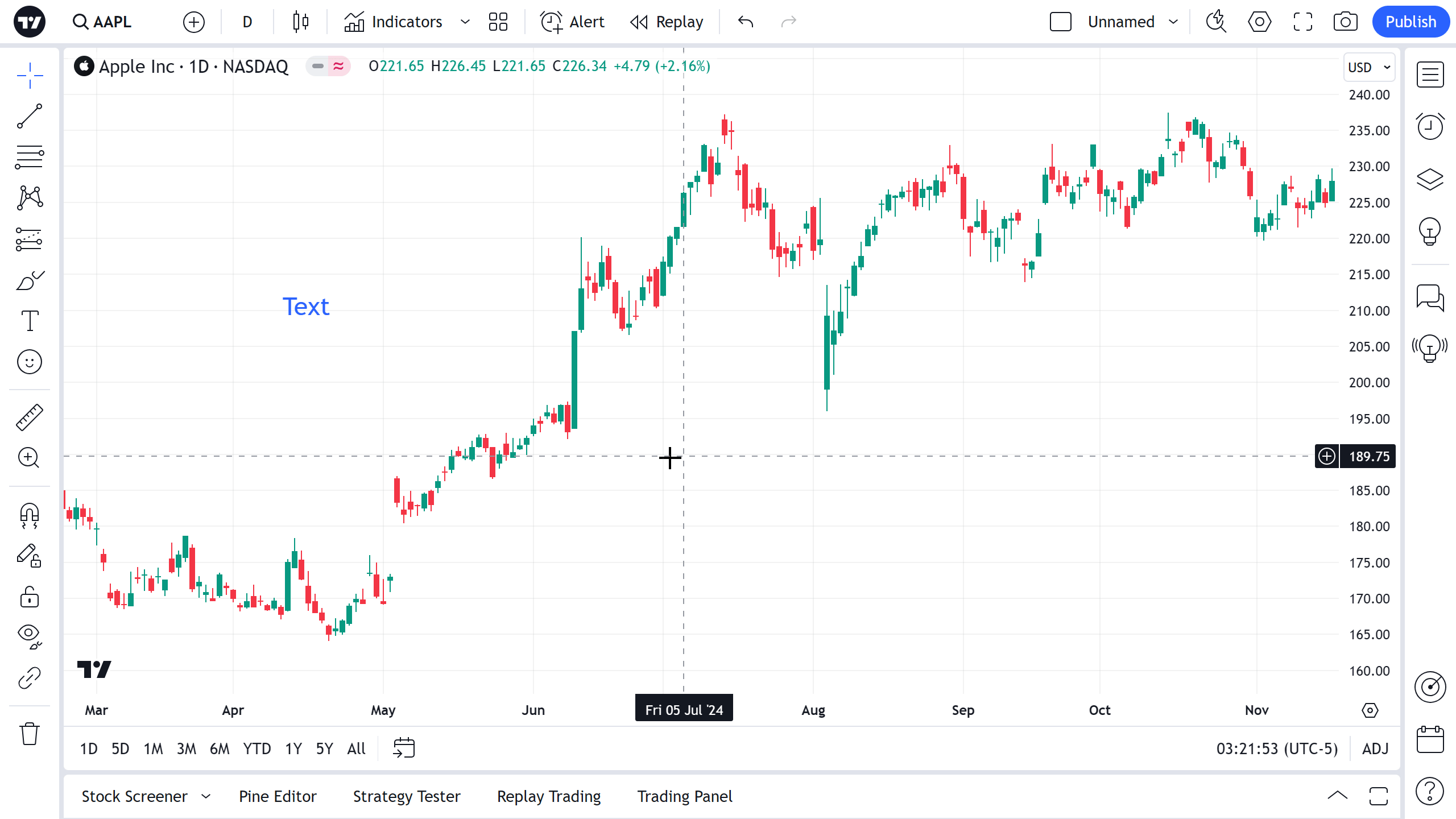The image size is (1456, 819).
Task: Set the chart range to 6M
Action: [x=219, y=748]
